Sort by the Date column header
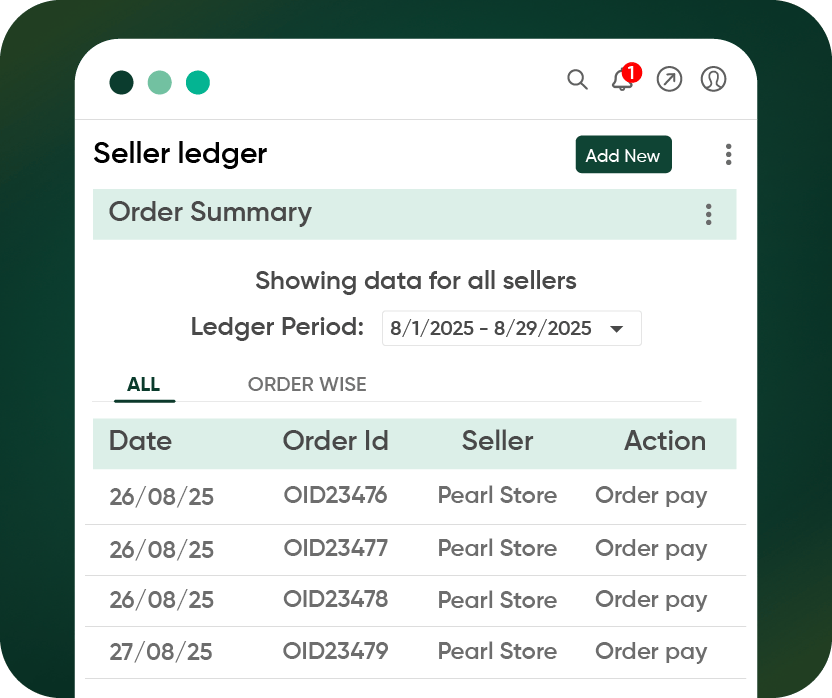 coord(140,441)
